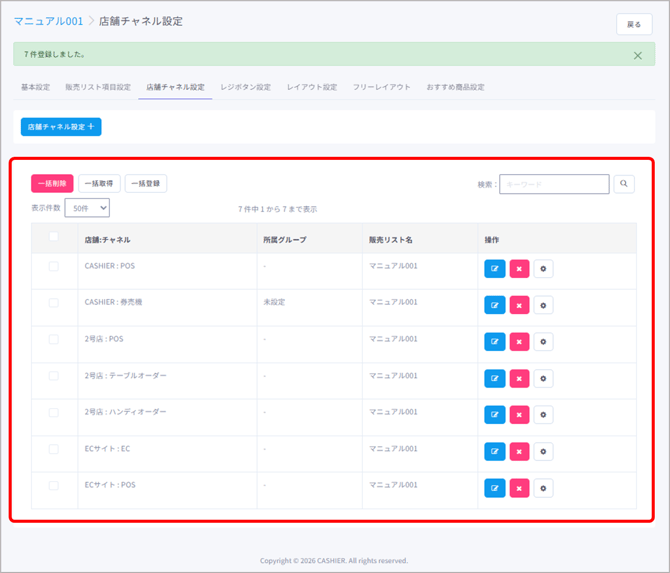The height and width of the screenshot is (573, 670).
Task: Toggle the select-all checkbox in table header
Action: point(54,237)
